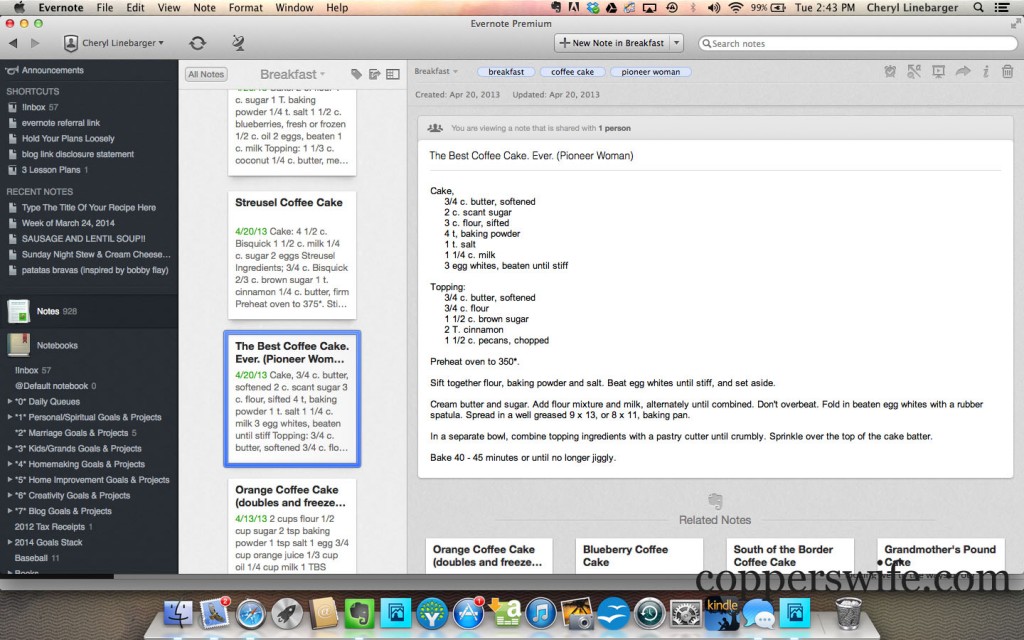Start presentation mode for this note
This screenshot has width=1024, height=640.
(x=938, y=71)
